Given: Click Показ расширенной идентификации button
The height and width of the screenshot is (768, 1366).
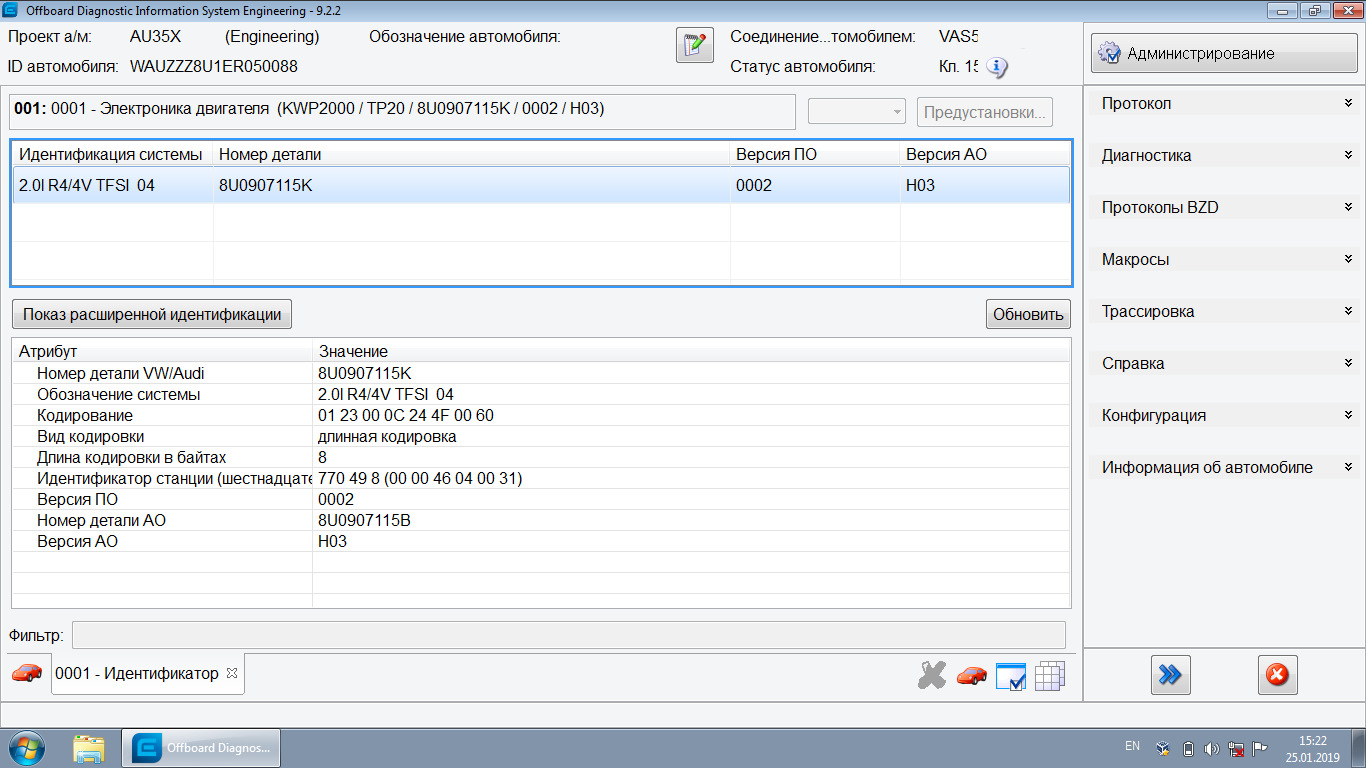Looking at the screenshot, I should pyautogui.click(x=152, y=314).
